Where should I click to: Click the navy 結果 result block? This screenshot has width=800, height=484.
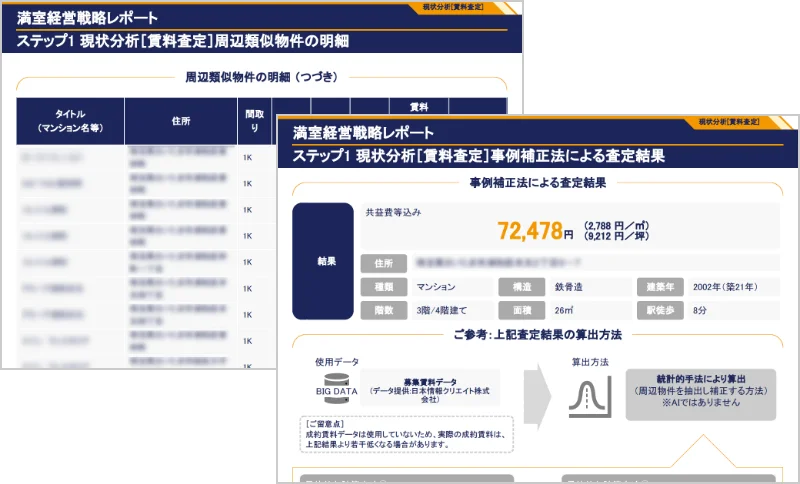click(325, 261)
